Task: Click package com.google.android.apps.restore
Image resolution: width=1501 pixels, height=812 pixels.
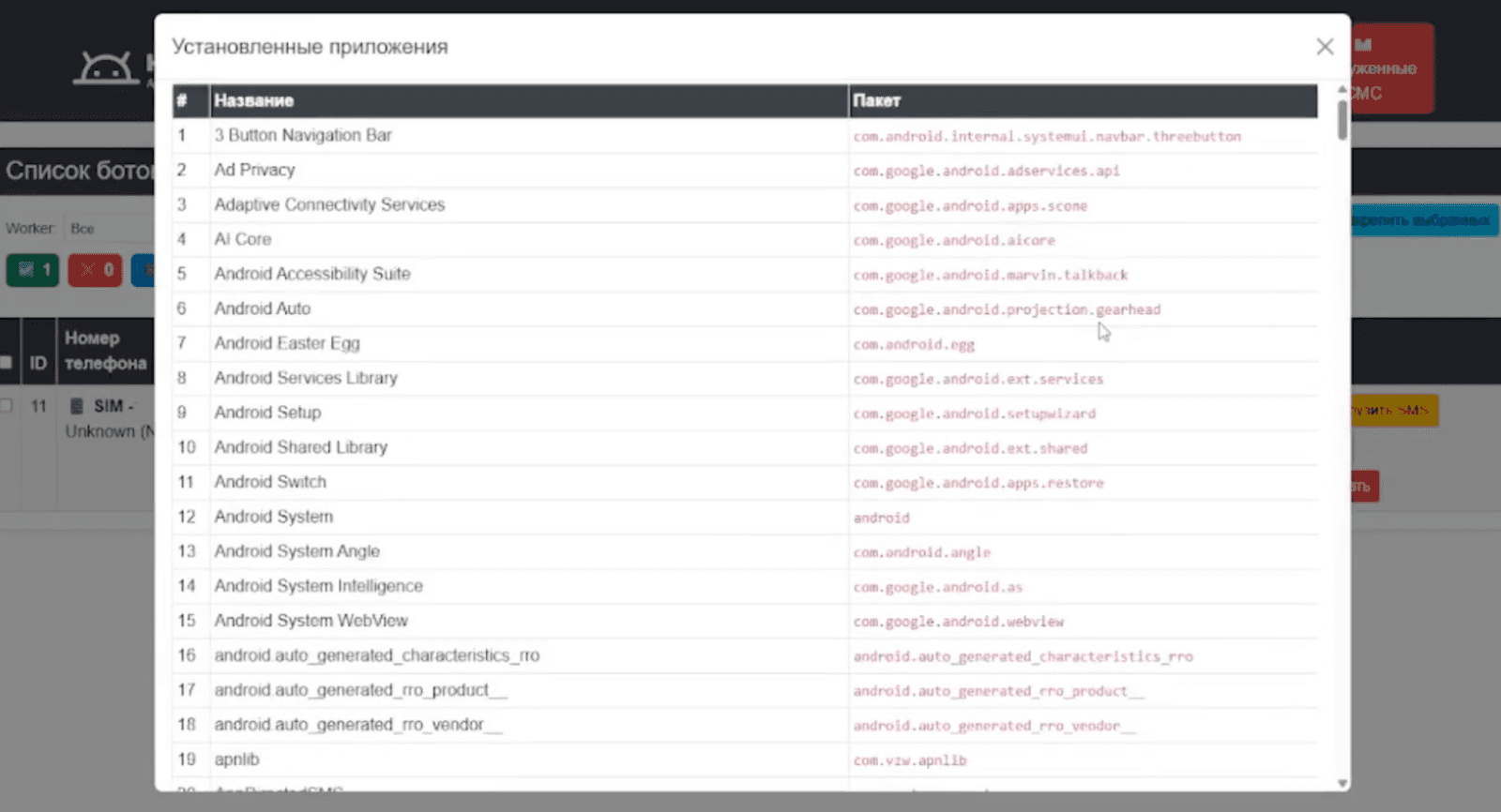Action: pyautogui.click(x=978, y=483)
